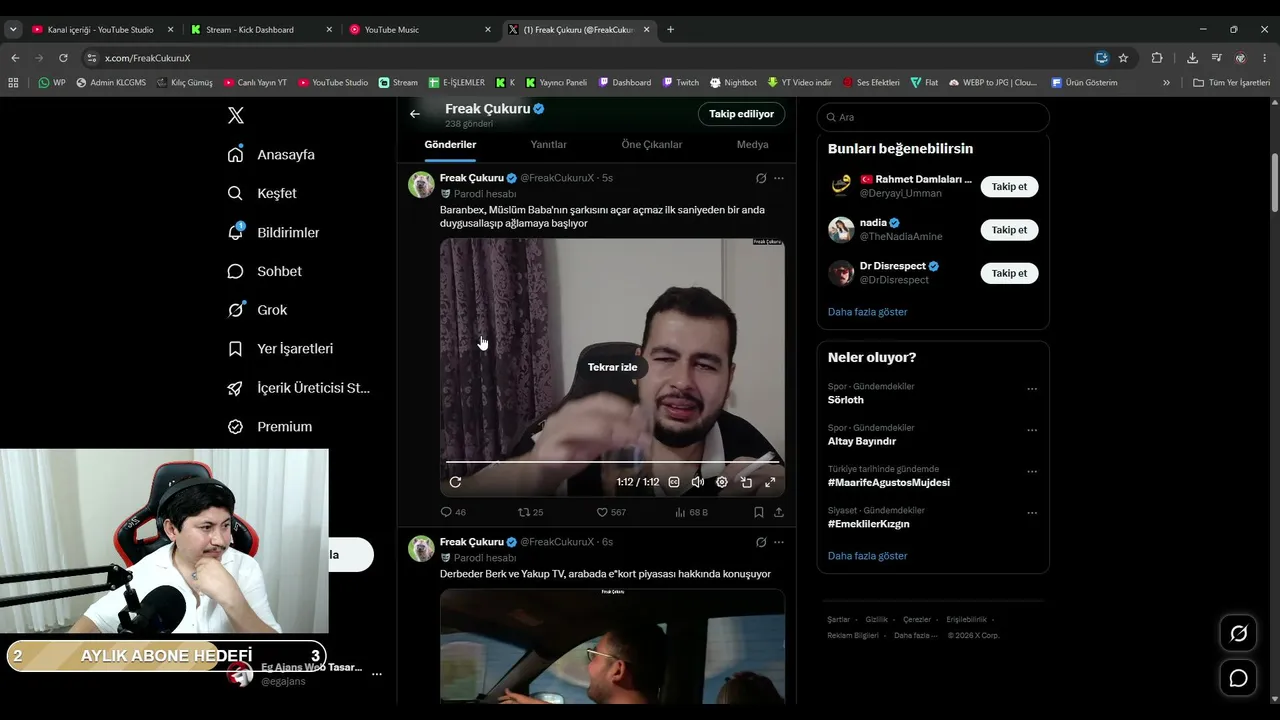1280x720 pixels.
Task: Toggle the 'Takip ediliyor' follow button
Action: point(741,114)
